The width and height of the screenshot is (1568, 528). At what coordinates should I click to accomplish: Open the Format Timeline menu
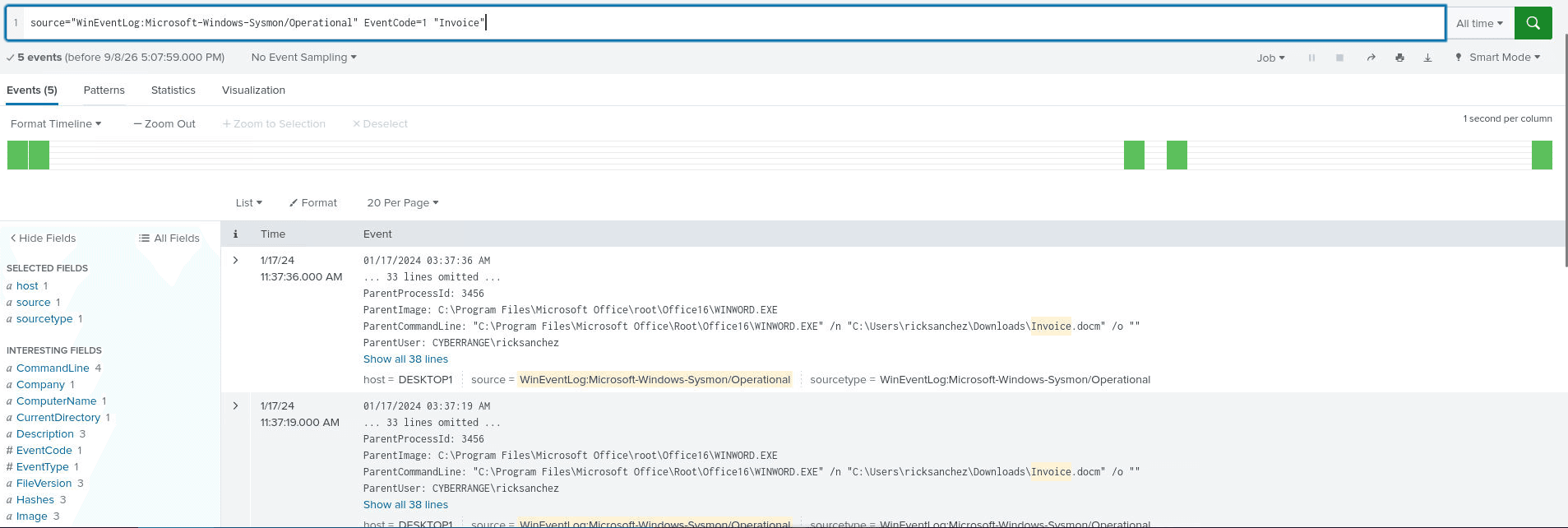pos(56,124)
